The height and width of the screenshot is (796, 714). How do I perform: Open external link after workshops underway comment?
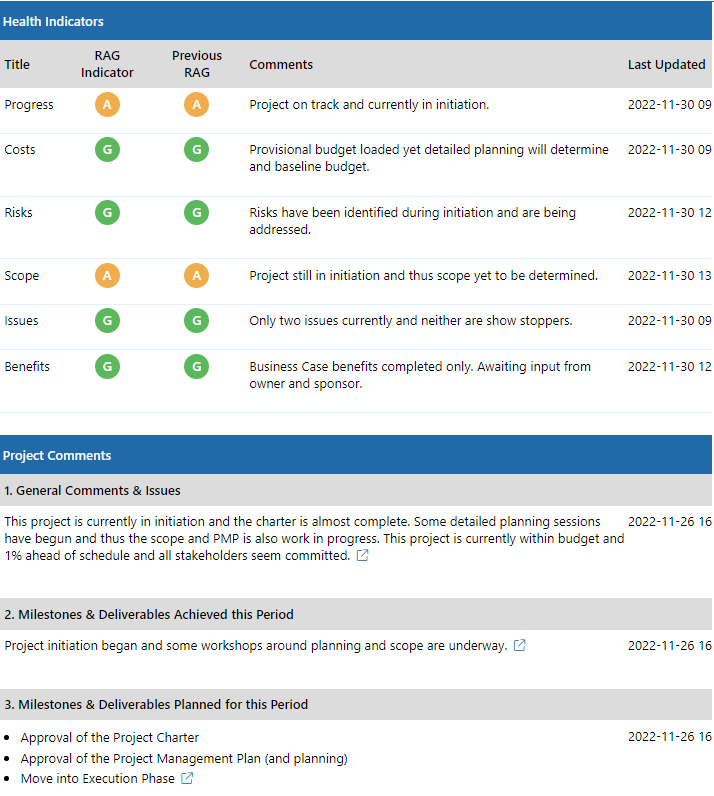(520, 645)
